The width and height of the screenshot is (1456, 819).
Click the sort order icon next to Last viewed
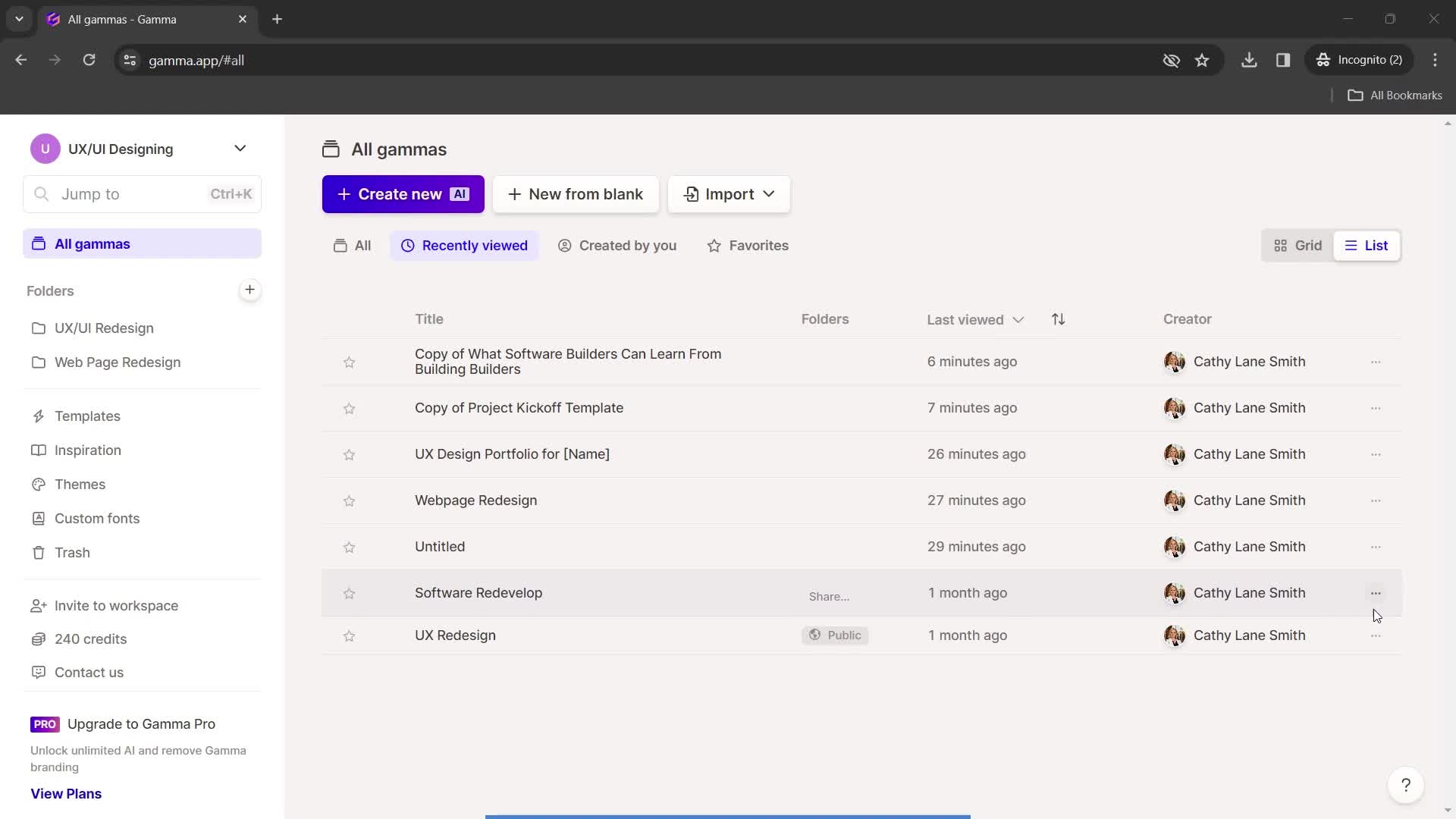pyautogui.click(x=1058, y=319)
